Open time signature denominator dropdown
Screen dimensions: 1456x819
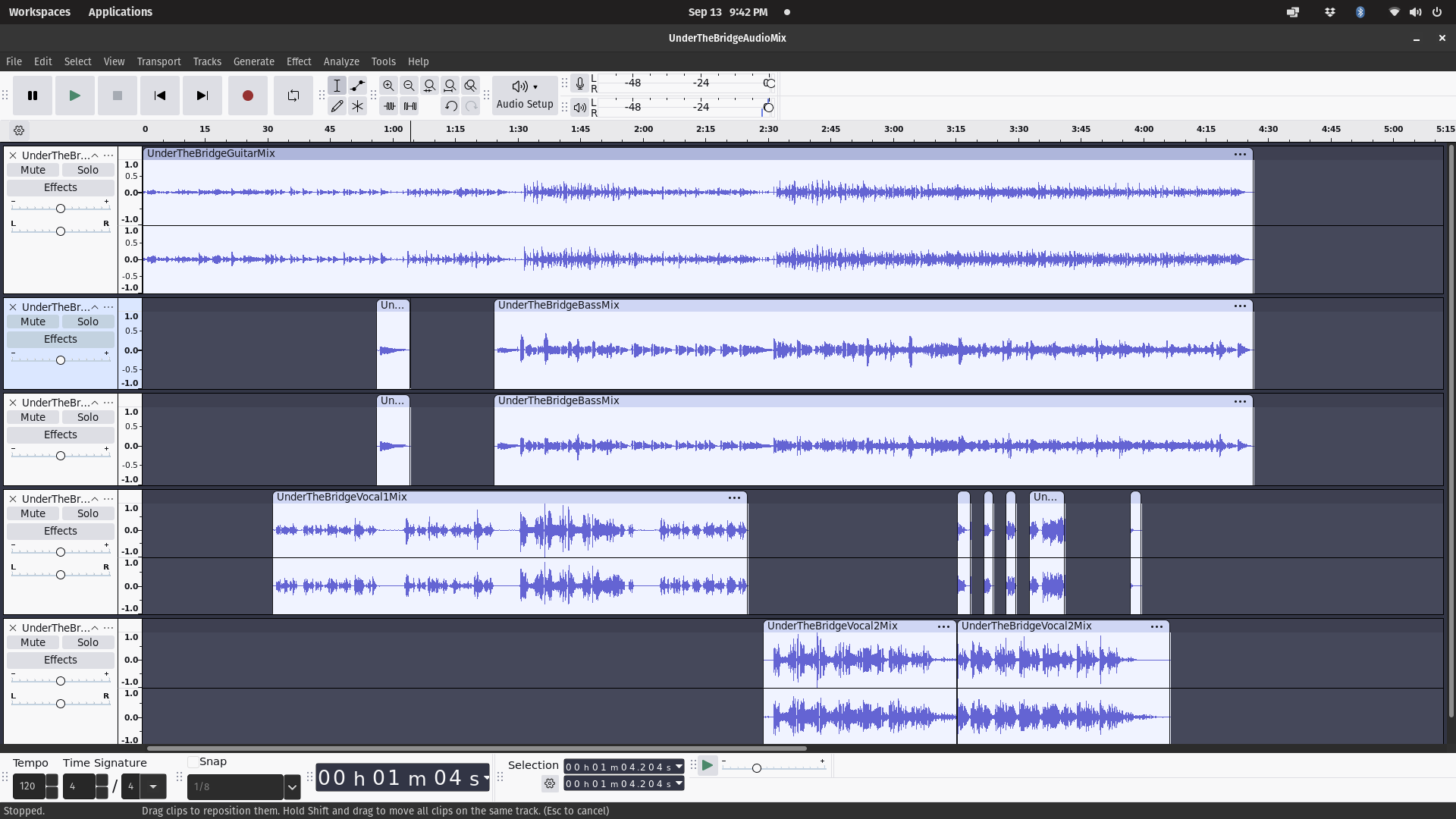153,786
